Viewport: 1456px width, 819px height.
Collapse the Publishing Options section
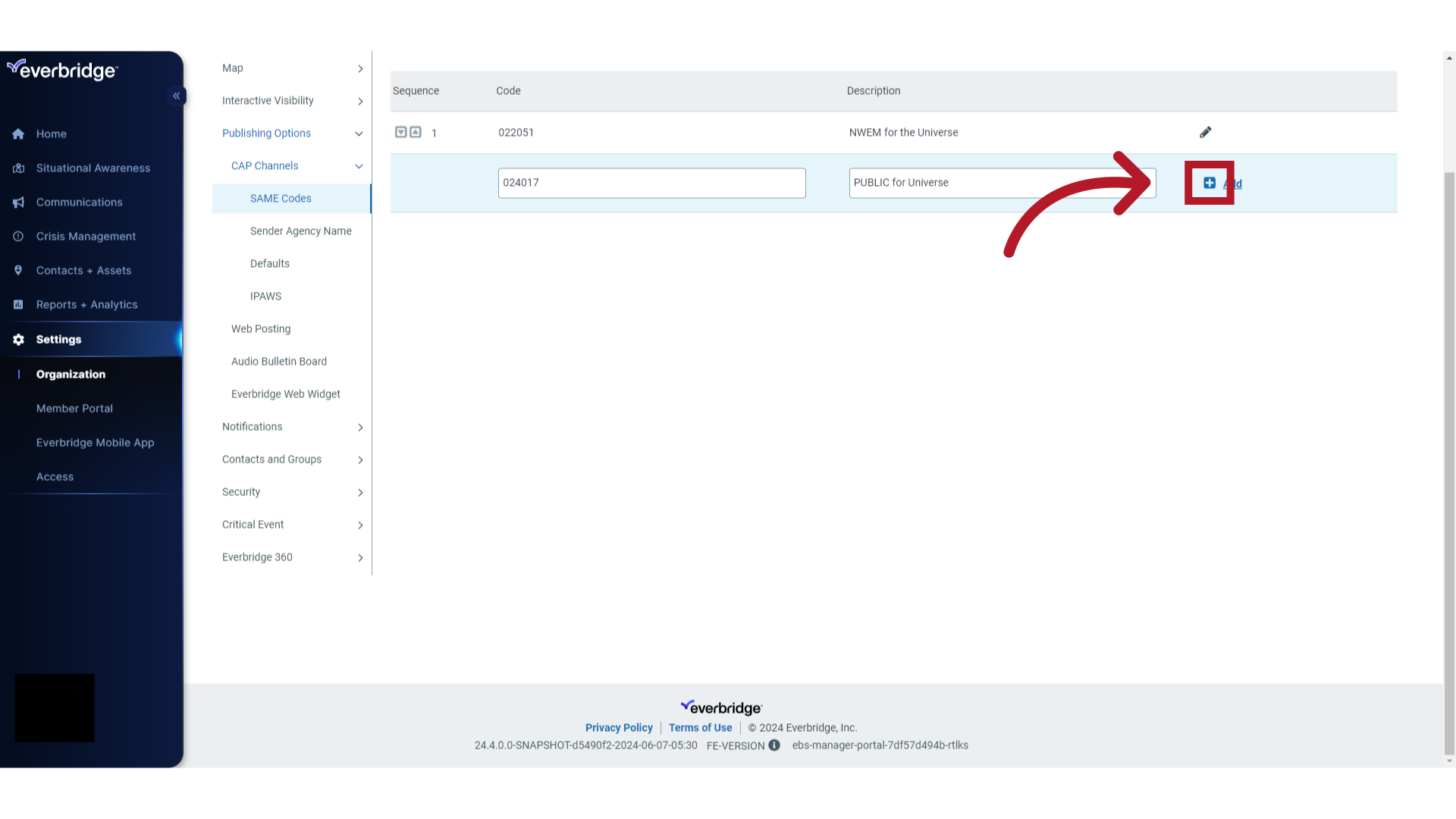pyautogui.click(x=359, y=133)
